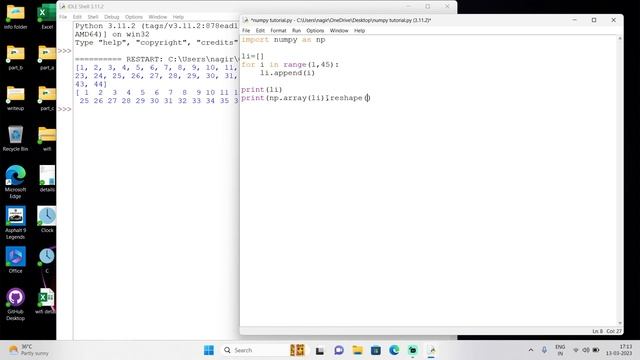Launch Microsoft Edge from desktop

click(16, 182)
